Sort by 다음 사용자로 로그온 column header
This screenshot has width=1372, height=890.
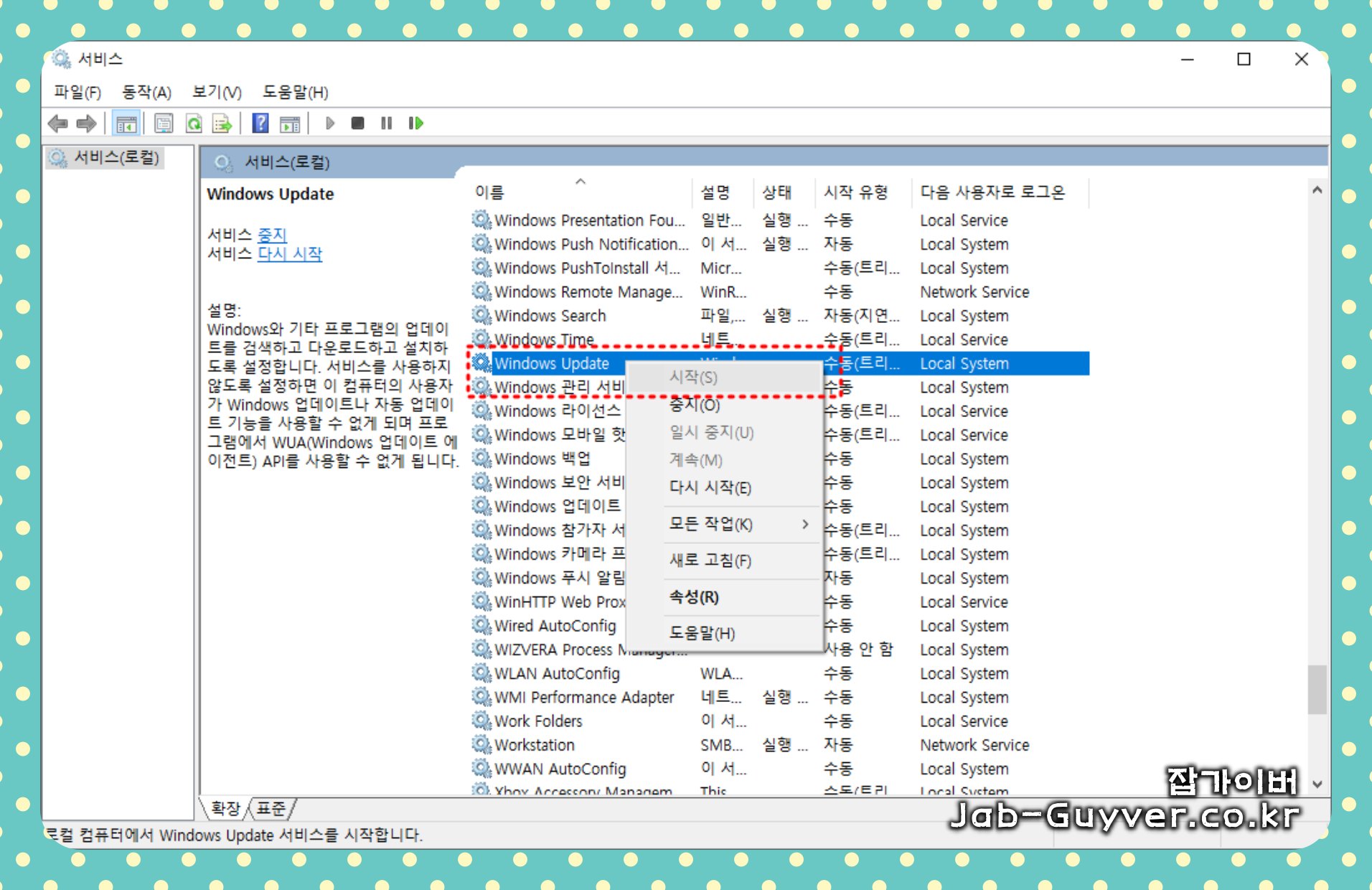pos(1000,192)
